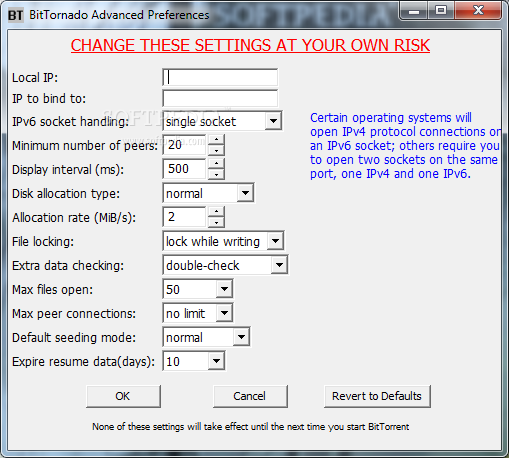Click into the Local IP field
The height and width of the screenshot is (458, 509).
pyautogui.click(x=220, y=78)
